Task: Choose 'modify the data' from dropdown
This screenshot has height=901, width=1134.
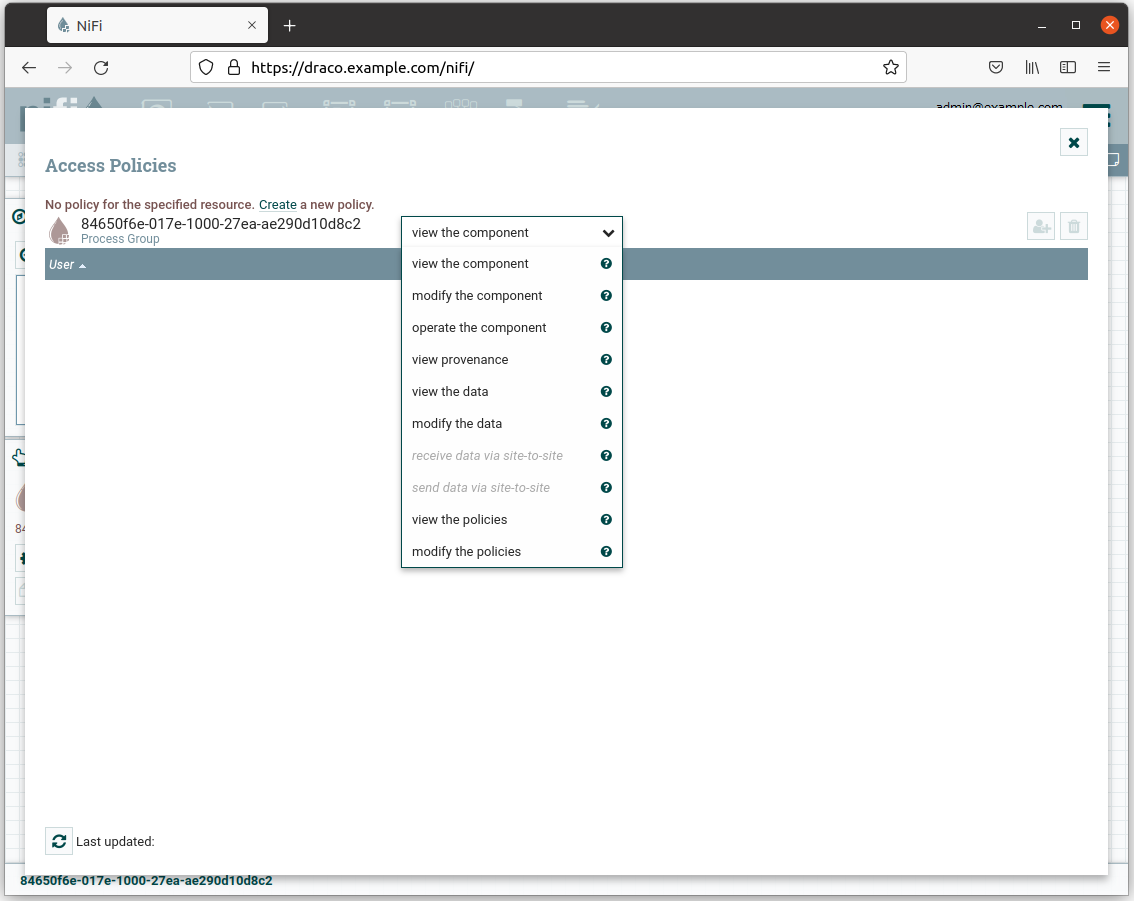Action: click(x=511, y=424)
